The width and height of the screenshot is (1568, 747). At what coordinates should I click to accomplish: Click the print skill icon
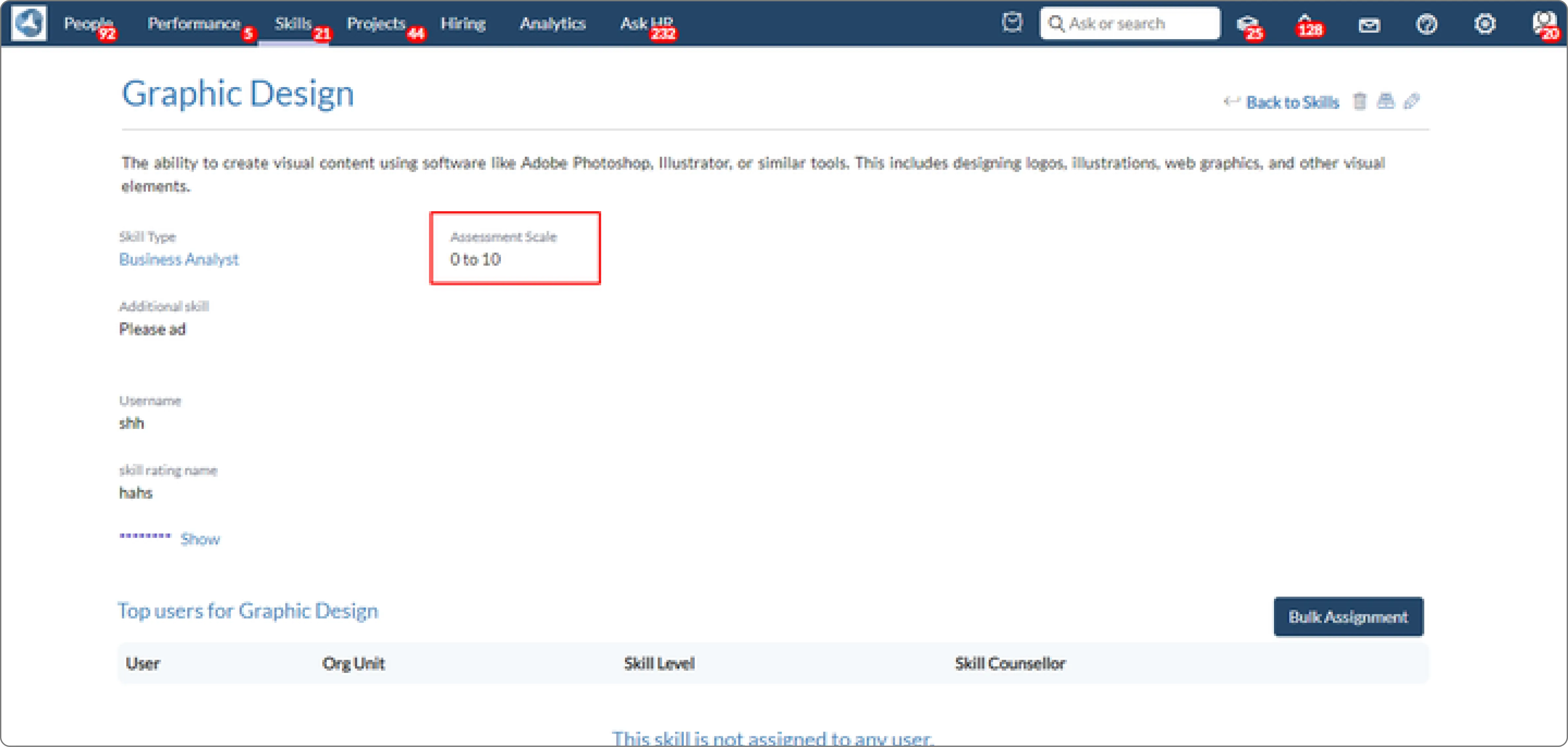click(1386, 101)
